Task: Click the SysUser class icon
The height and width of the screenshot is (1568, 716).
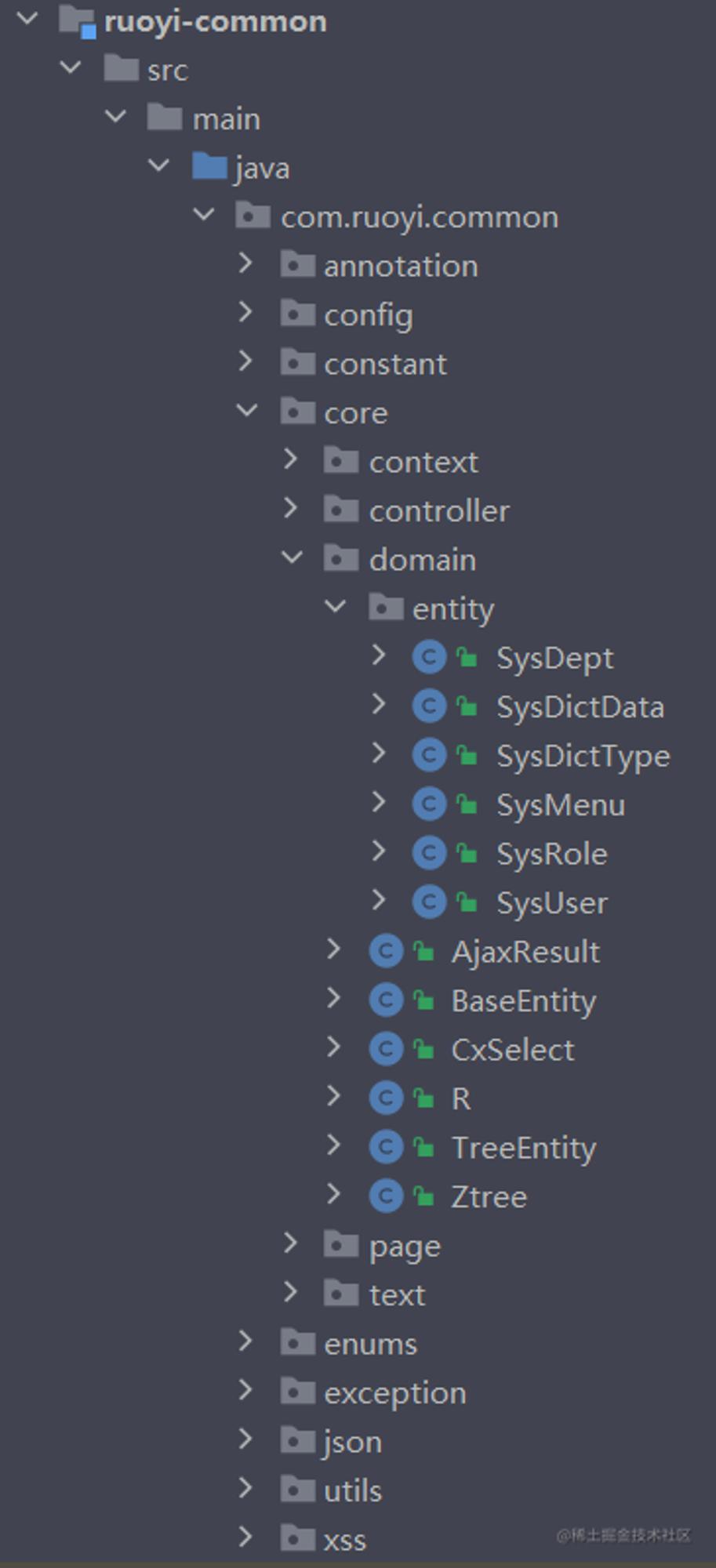Action: click(429, 902)
